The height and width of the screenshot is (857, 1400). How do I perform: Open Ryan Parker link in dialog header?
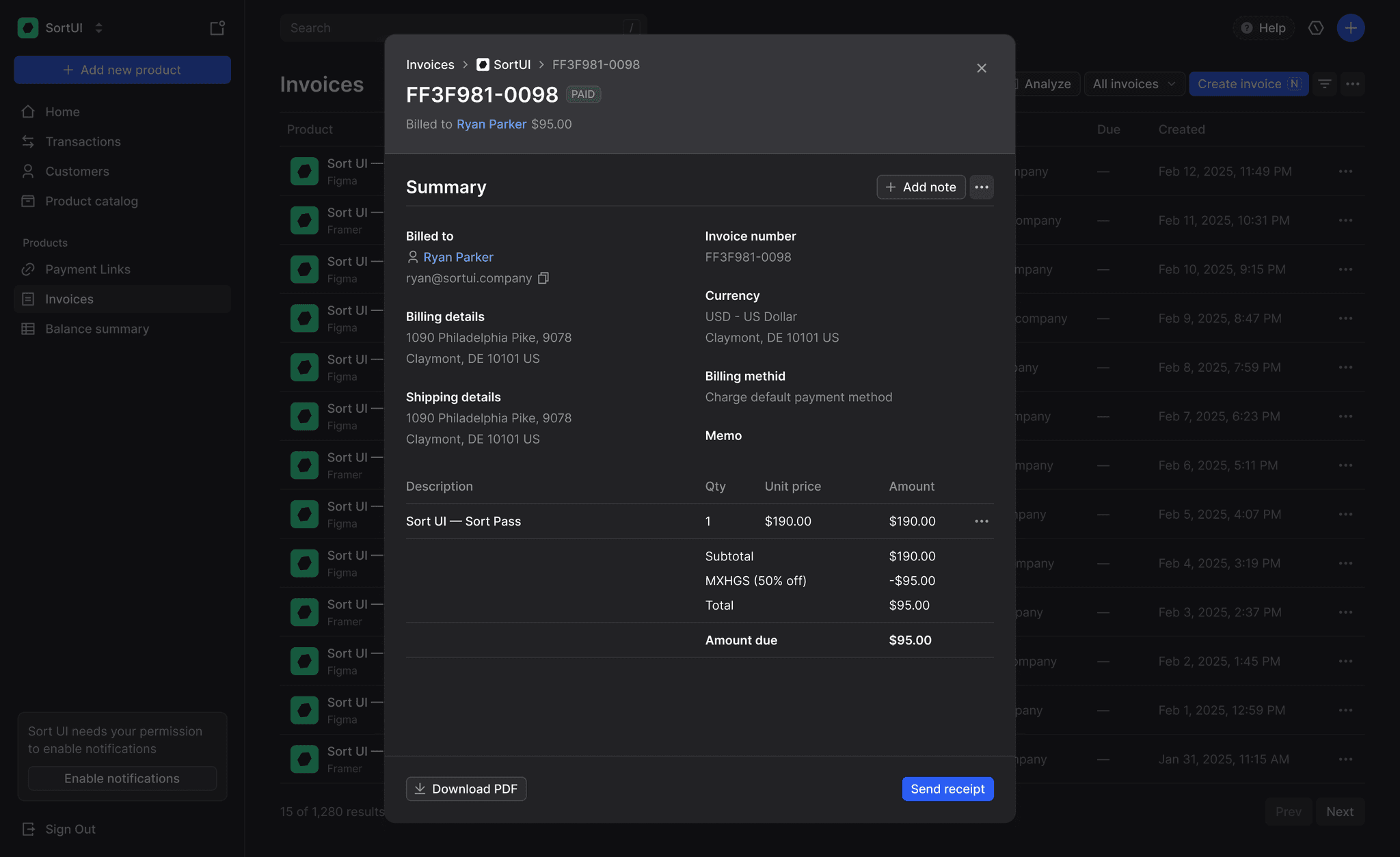coord(492,124)
